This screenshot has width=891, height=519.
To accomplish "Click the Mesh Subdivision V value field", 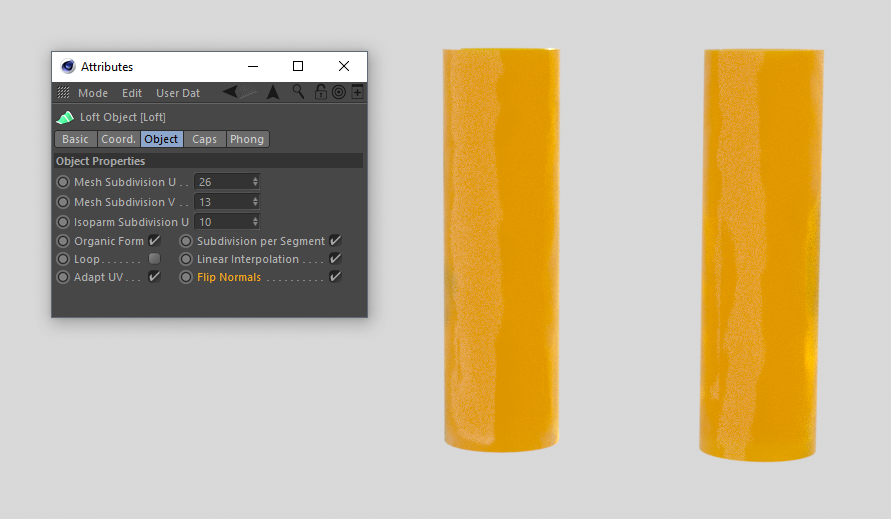I will 227,201.
